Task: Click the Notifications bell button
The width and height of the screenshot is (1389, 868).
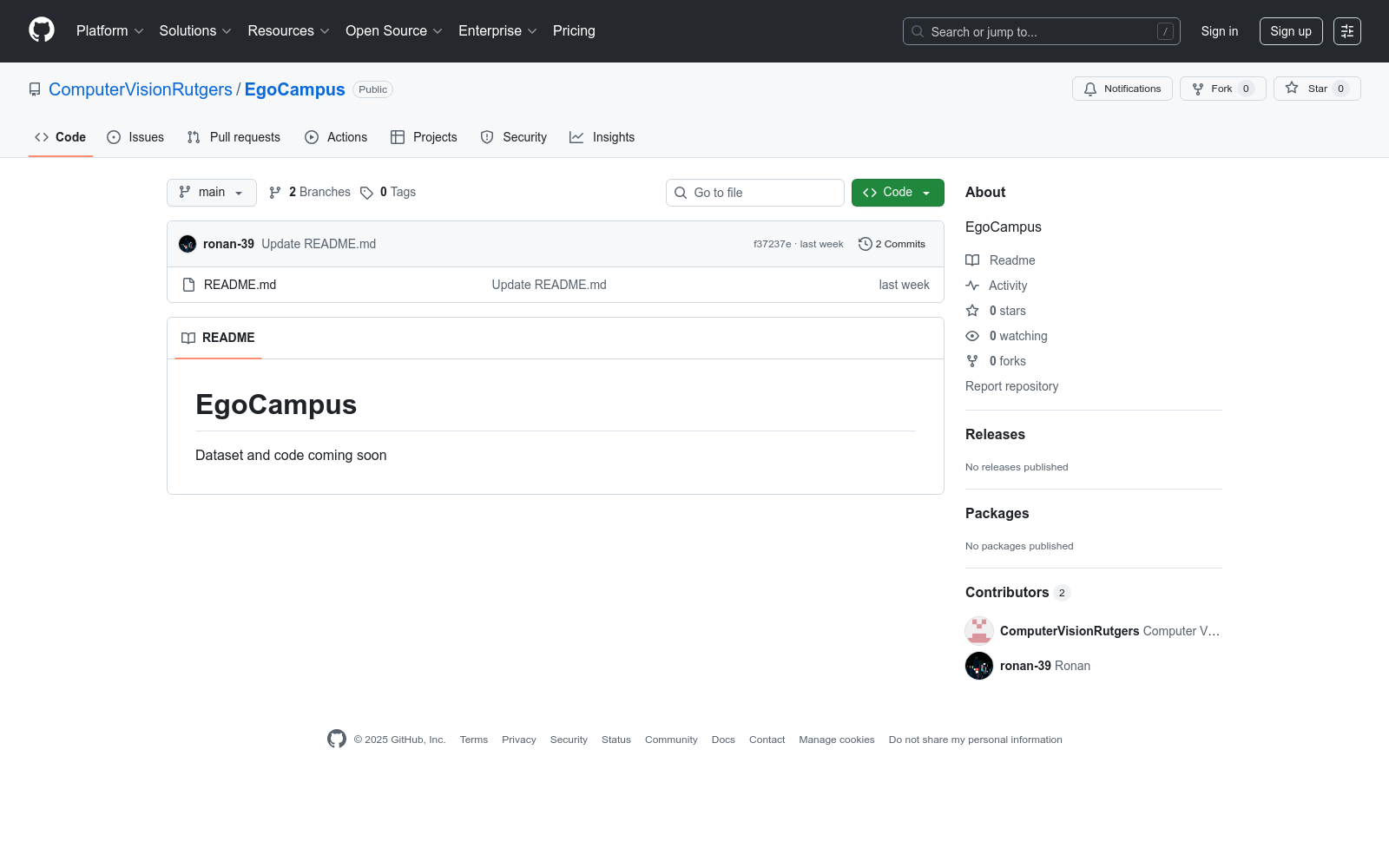Action: point(1122,89)
